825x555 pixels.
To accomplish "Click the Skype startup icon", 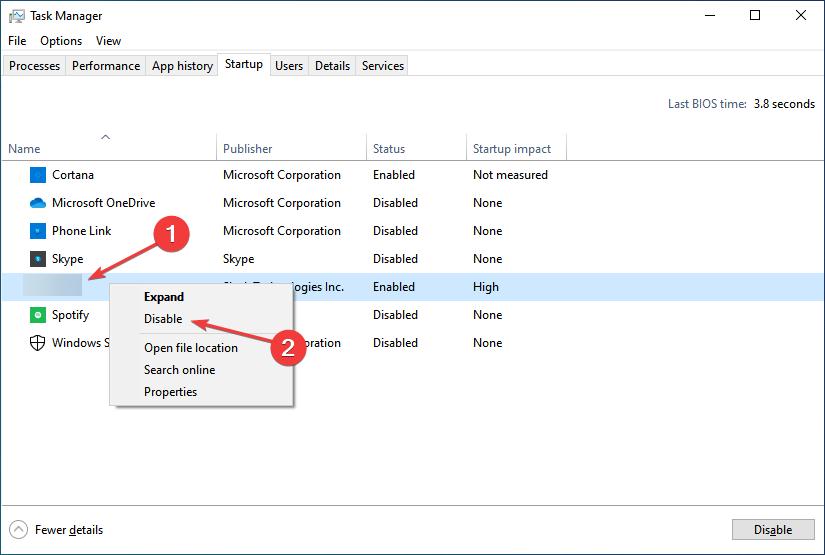I will pyautogui.click(x=38, y=259).
